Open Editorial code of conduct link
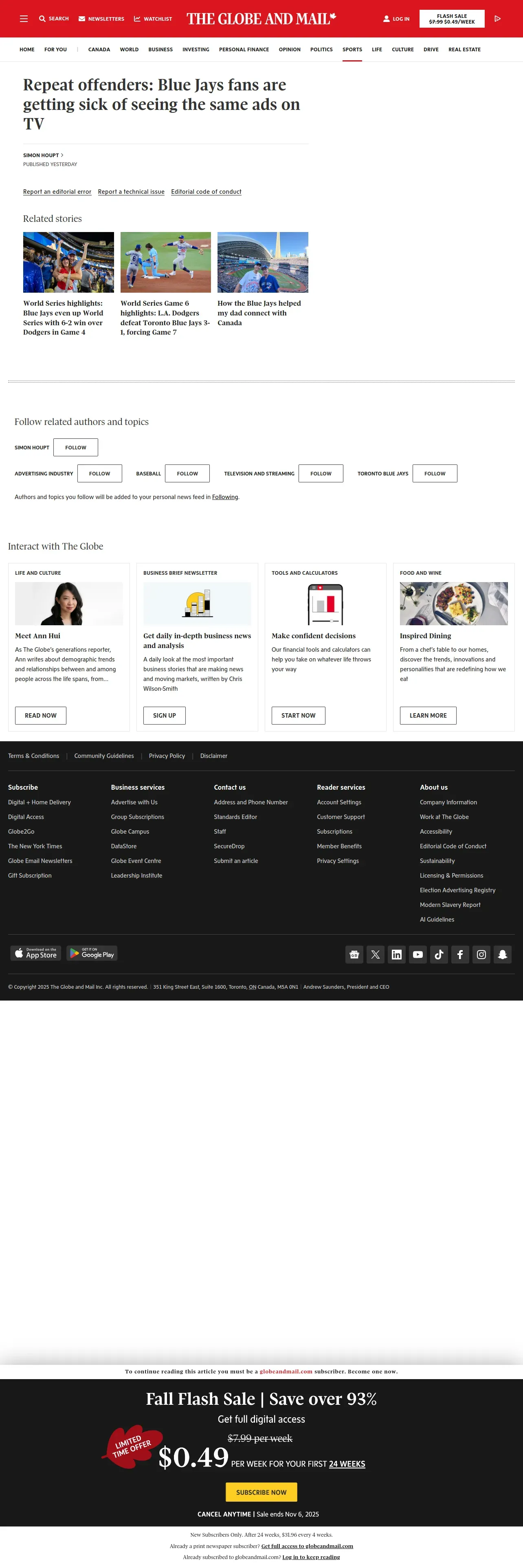This screenshot has height=1568, width=523. [x=207, y=192]
